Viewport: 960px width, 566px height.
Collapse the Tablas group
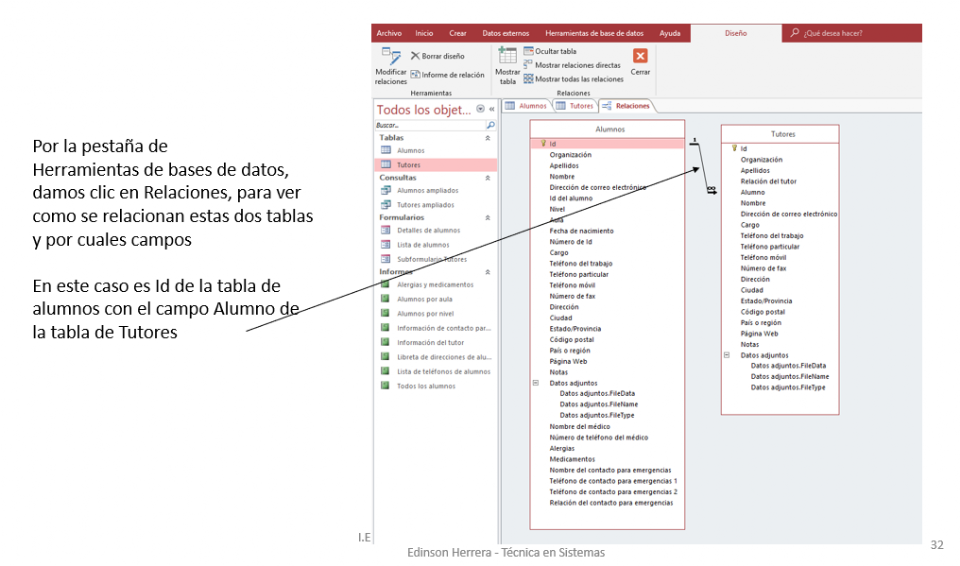click(488, 138)
